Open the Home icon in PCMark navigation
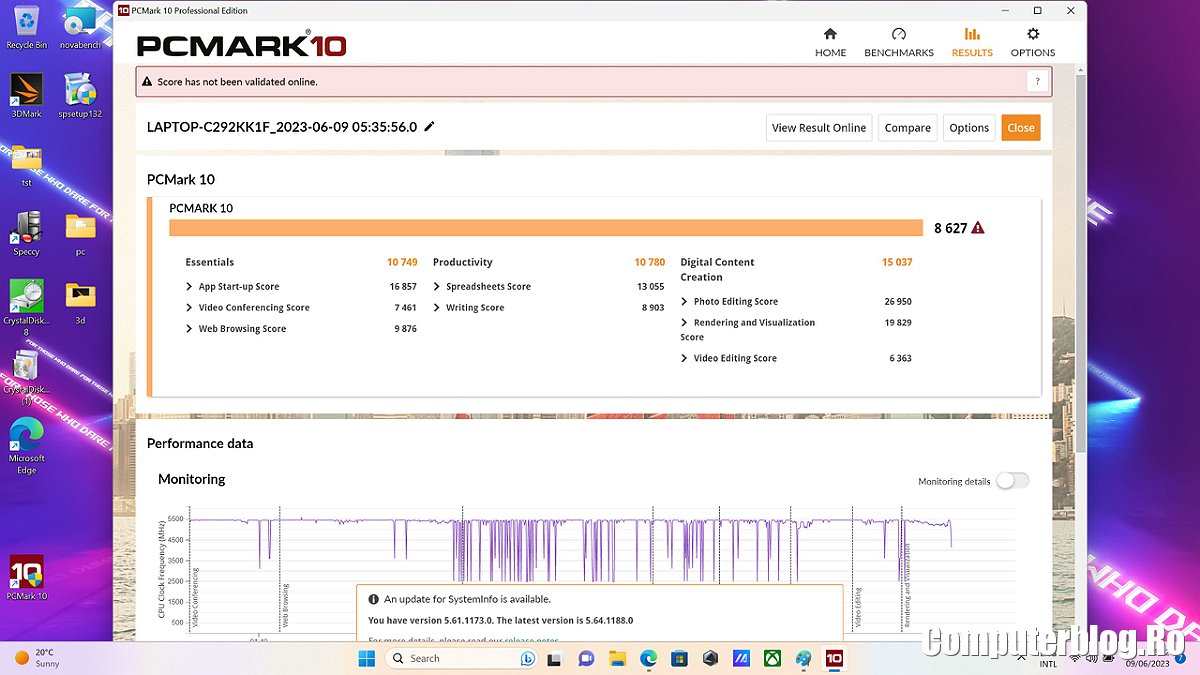 pos(830,35)
